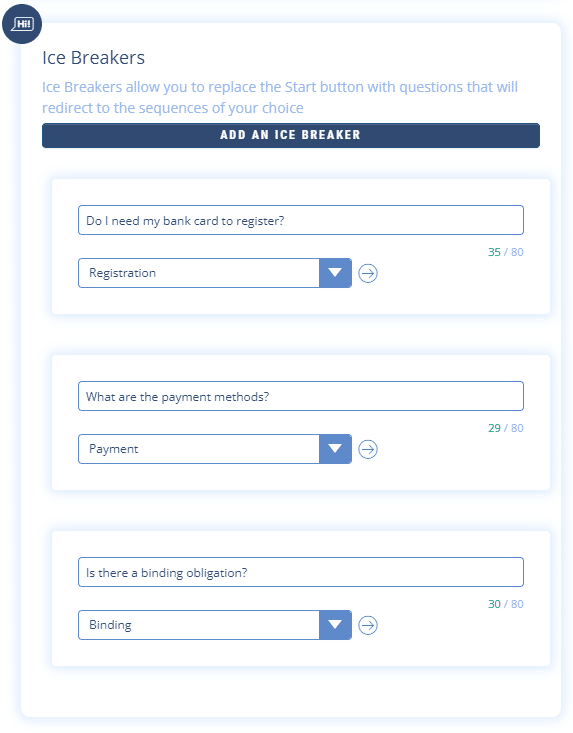Viewport: 573px width, 733px height.
Task: Focus the 'What are the payment methods?' field
Action: [x=301, y=396]
